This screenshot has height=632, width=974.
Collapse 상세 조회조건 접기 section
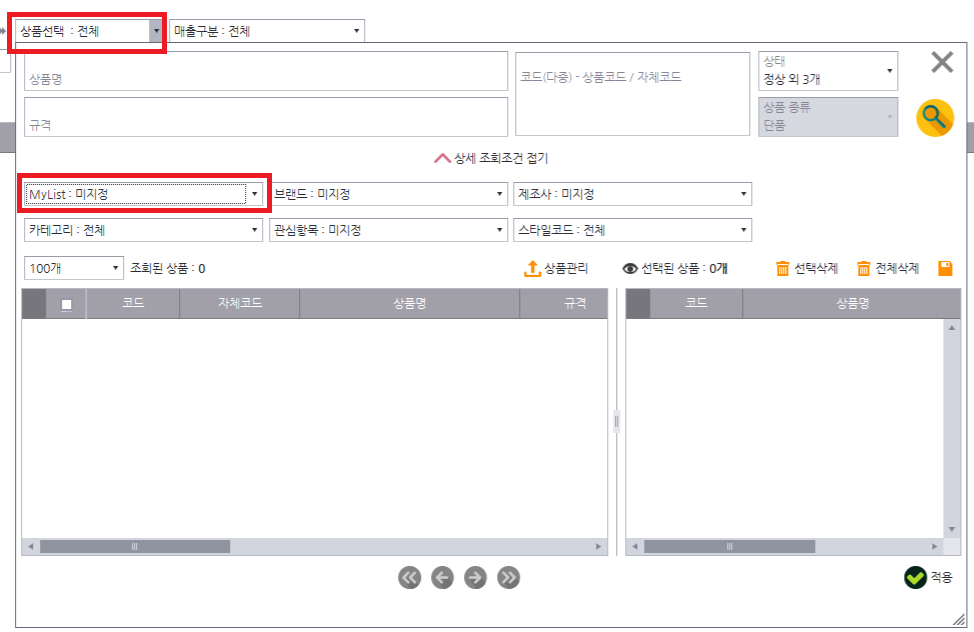(x=490, y=158)
